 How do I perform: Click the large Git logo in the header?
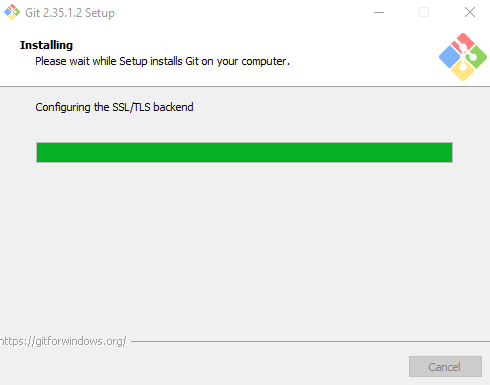463,57
